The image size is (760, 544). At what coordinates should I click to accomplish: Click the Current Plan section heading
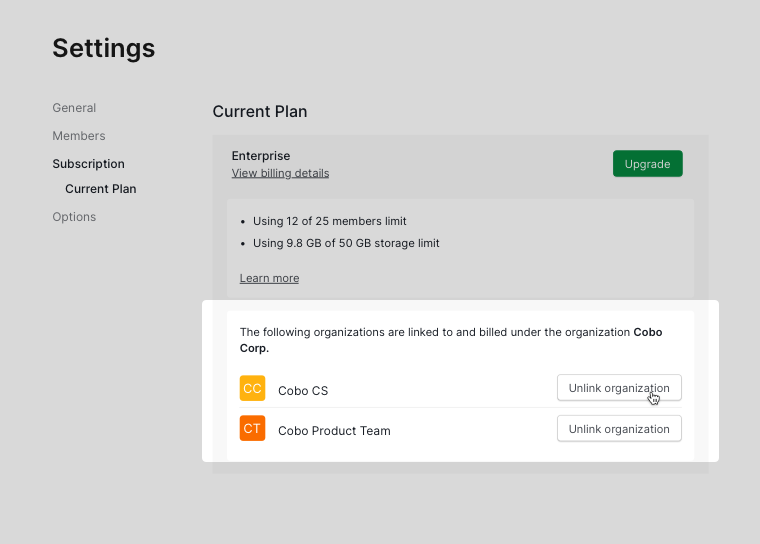pos(260,112)
